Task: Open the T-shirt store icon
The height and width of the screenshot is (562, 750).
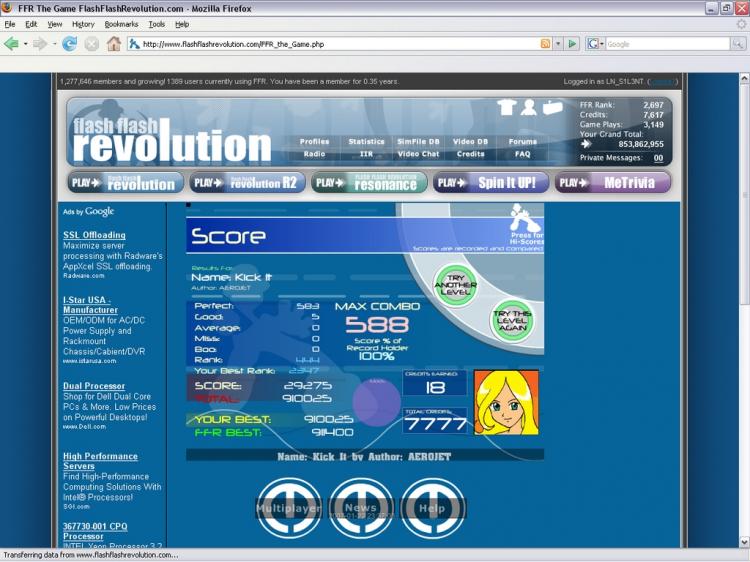Action: [x=507, y=107]
